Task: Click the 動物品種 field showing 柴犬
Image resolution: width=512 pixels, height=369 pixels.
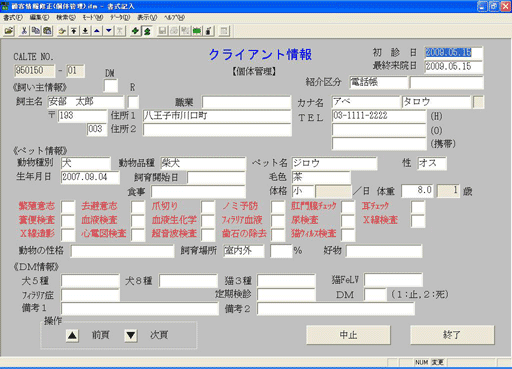Action: pos(203,163)
